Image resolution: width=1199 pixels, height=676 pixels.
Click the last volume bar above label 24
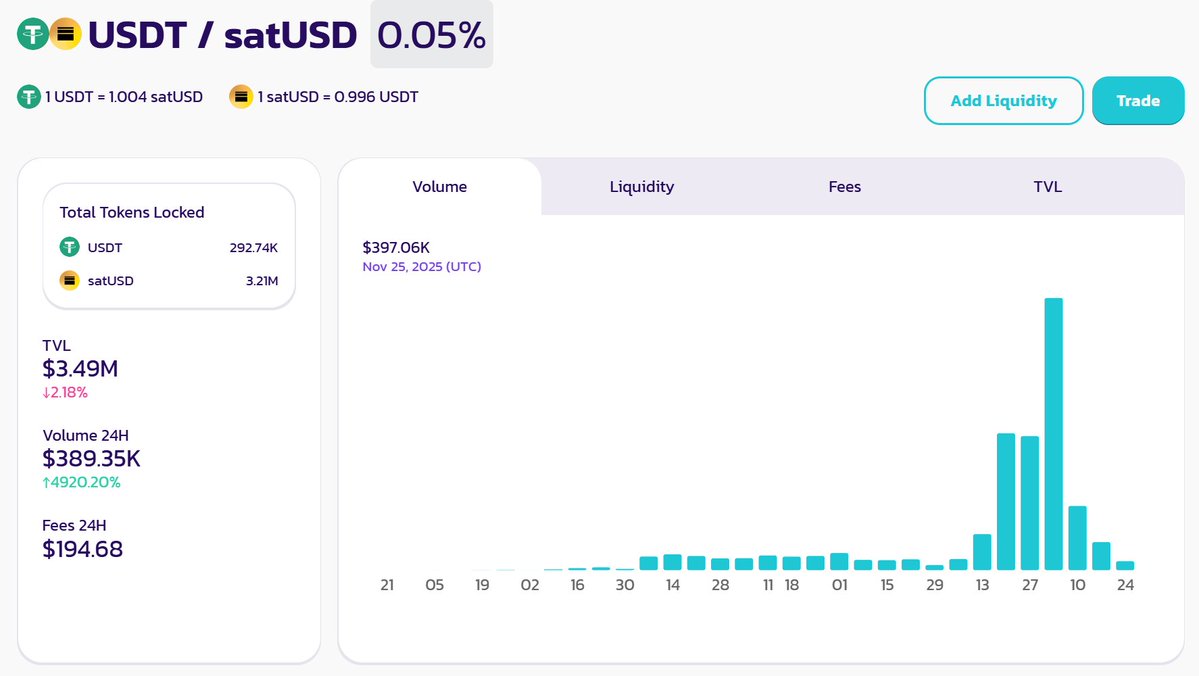pos(1125,565)
